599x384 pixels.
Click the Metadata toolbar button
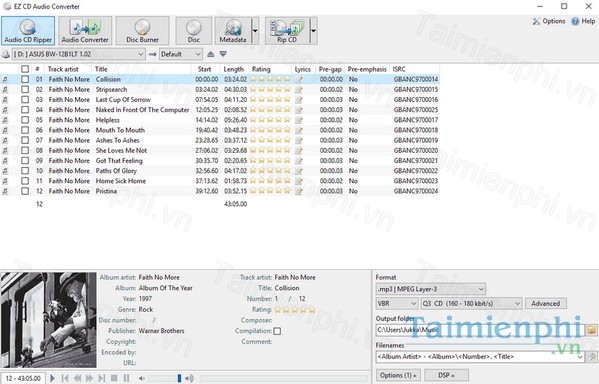point(233,31)
